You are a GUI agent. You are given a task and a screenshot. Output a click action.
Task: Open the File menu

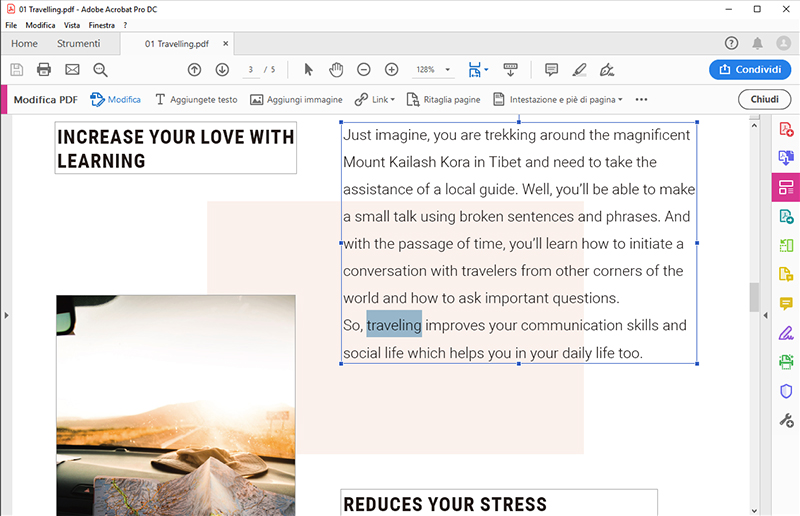coord(11,25)
